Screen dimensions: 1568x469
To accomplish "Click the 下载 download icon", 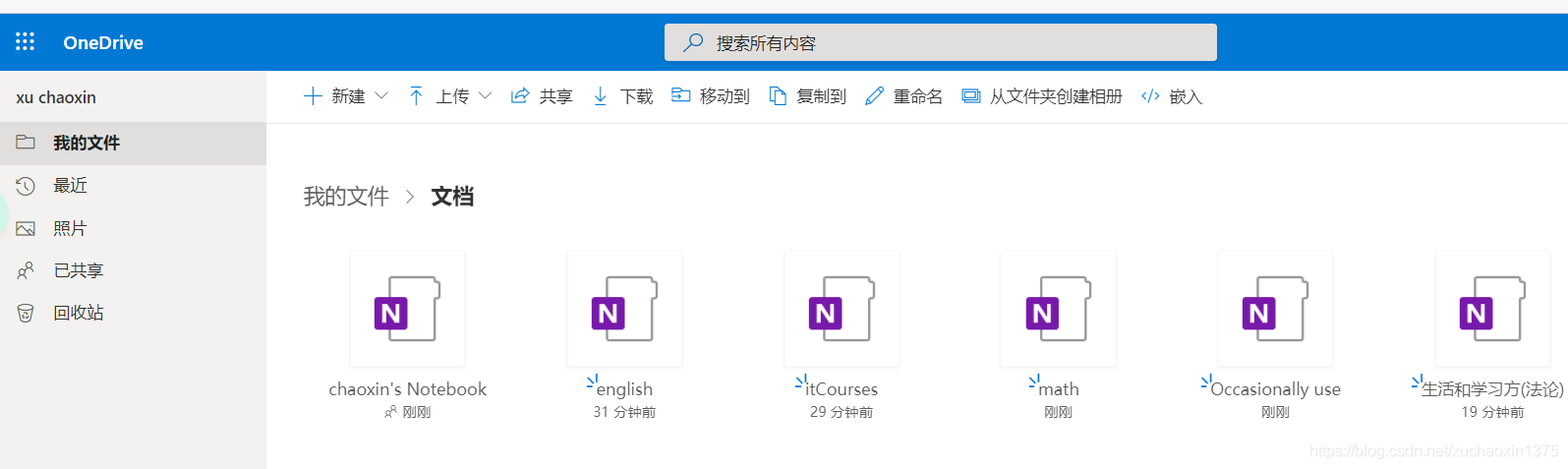I will click(600, 95).
